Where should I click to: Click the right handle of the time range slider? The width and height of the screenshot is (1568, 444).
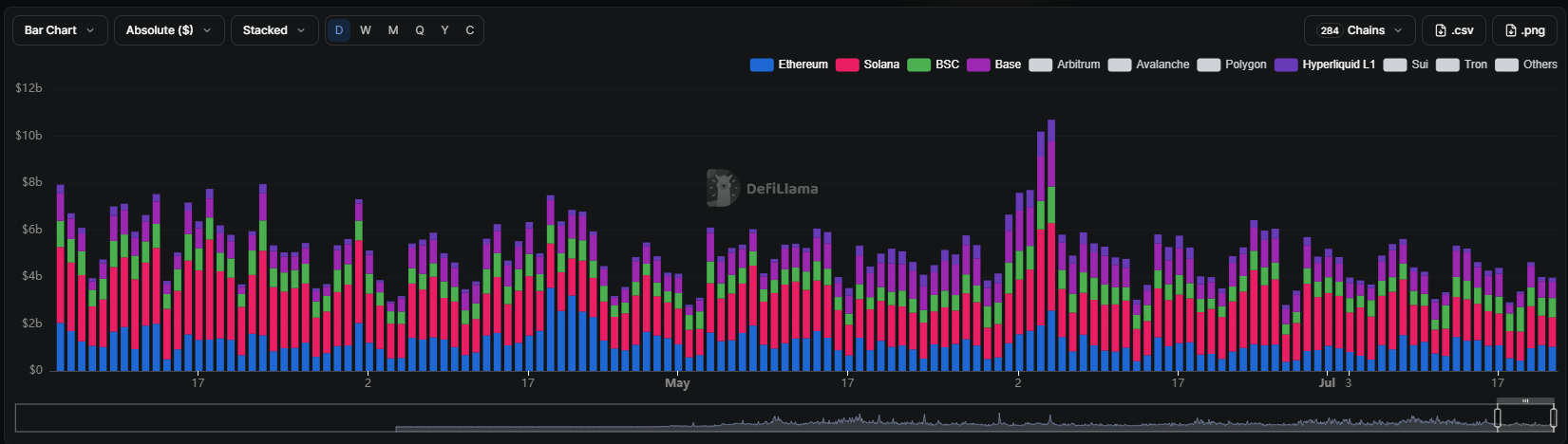1554,417
